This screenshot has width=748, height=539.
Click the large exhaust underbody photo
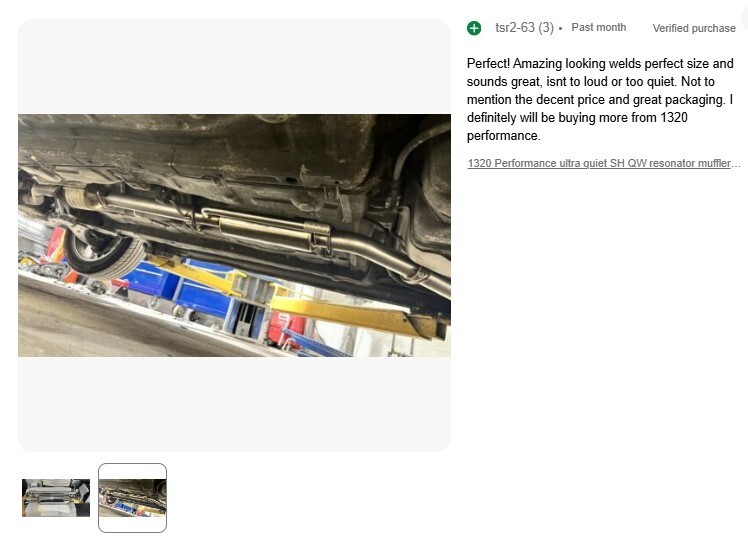[234, 235]
